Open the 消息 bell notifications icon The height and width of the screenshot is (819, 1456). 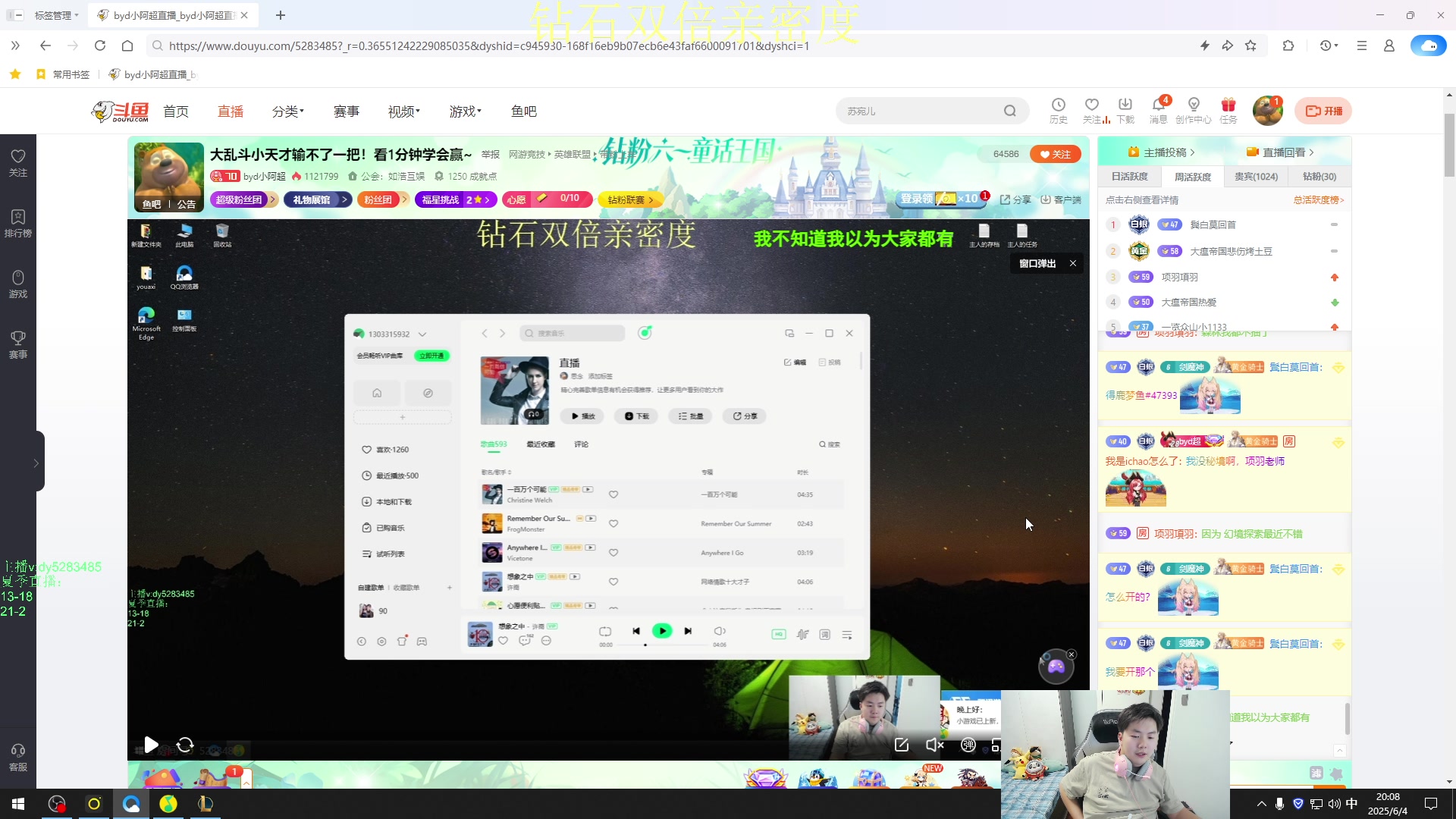[x=1159, y=111]
